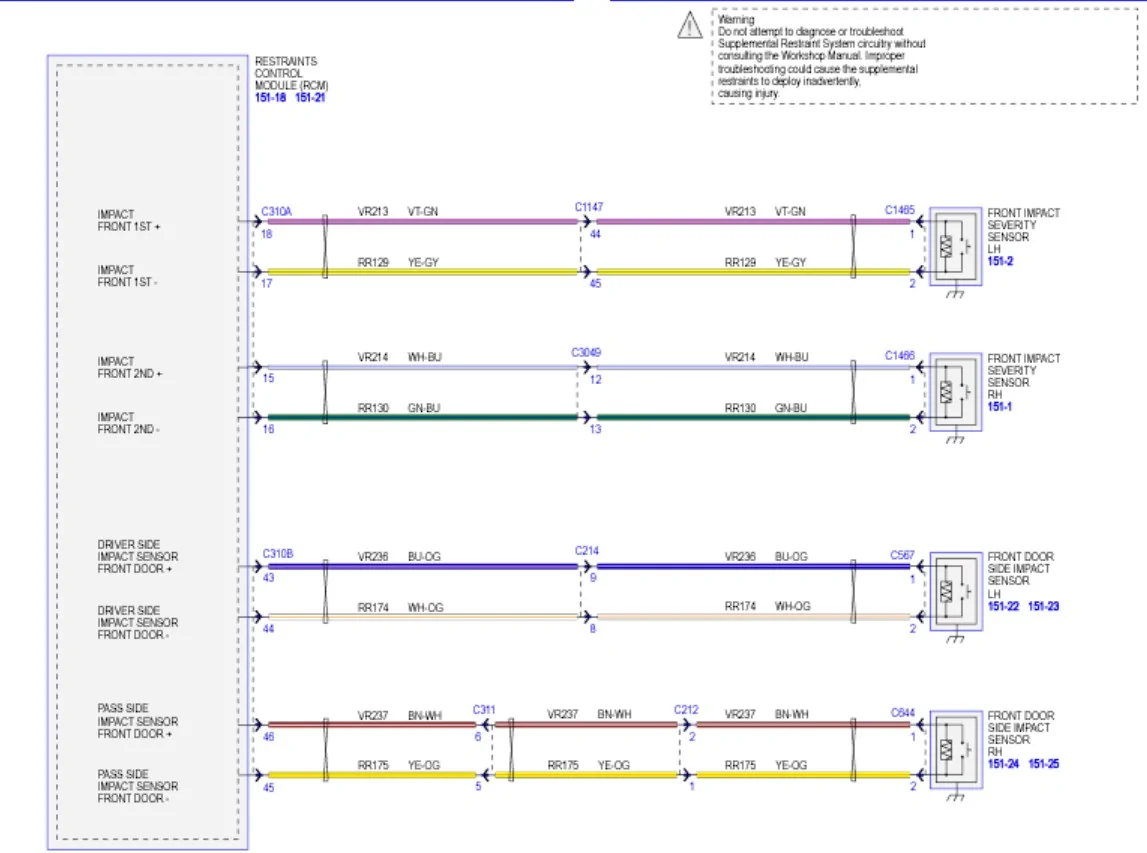1147x853 pixels.
Task: Open the 151-25 page reference link
Action: pos(1043,764)
